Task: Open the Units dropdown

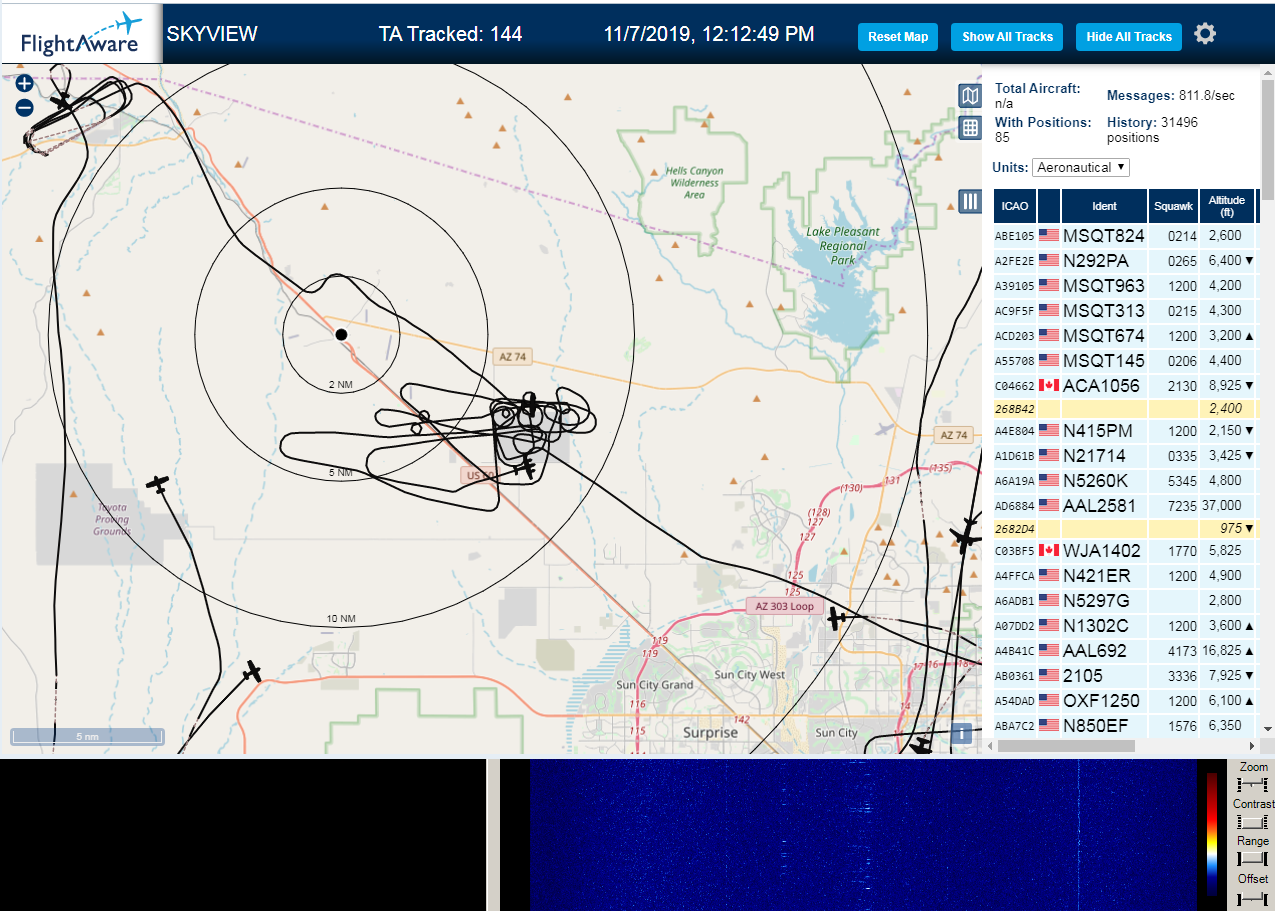Action: [x=1081, y=167]
